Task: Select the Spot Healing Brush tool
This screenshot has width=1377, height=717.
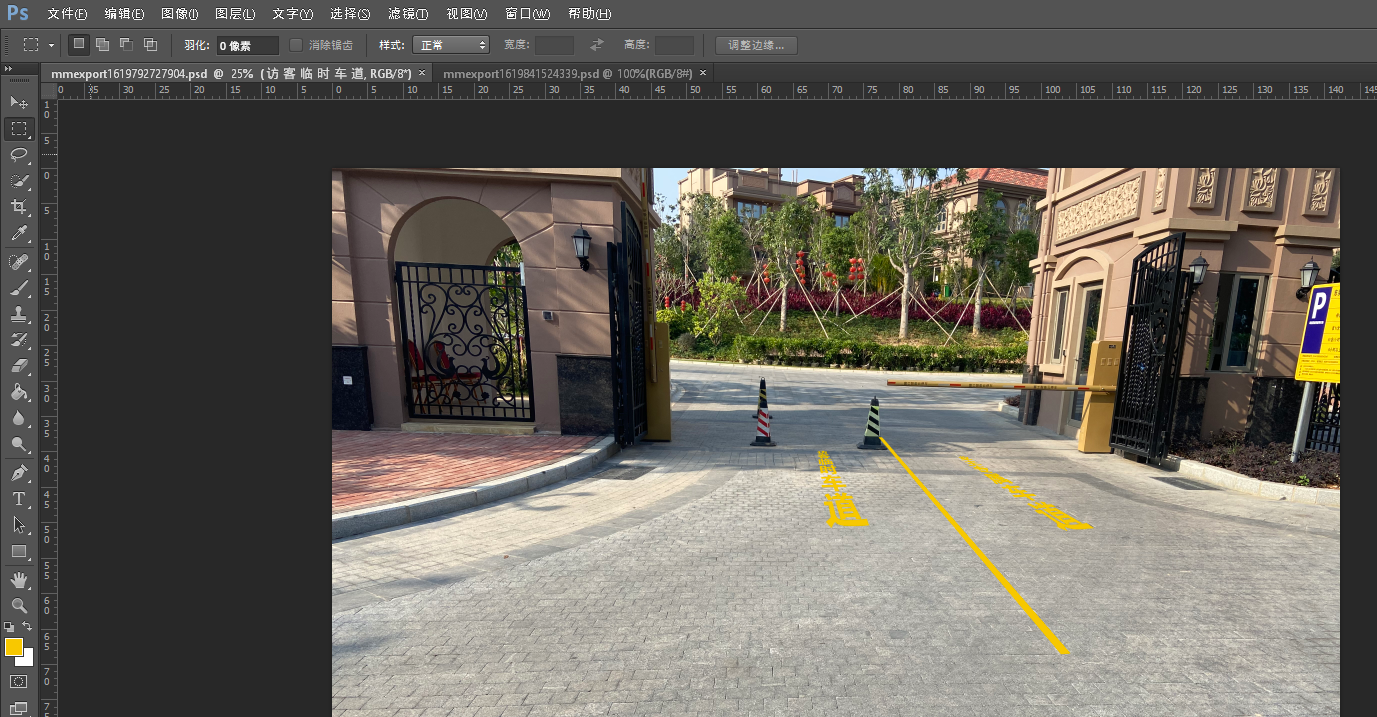Action: point(19,262)
